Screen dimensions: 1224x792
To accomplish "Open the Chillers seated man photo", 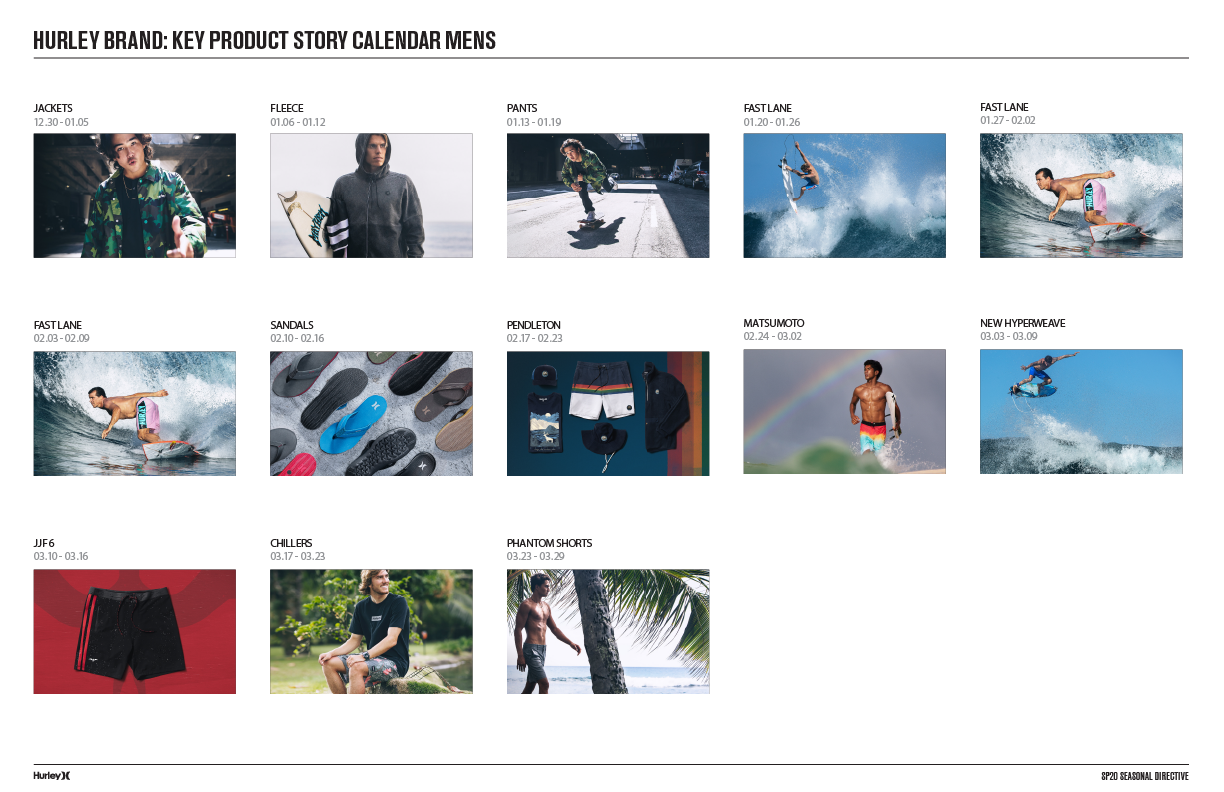I will (371, 631).
